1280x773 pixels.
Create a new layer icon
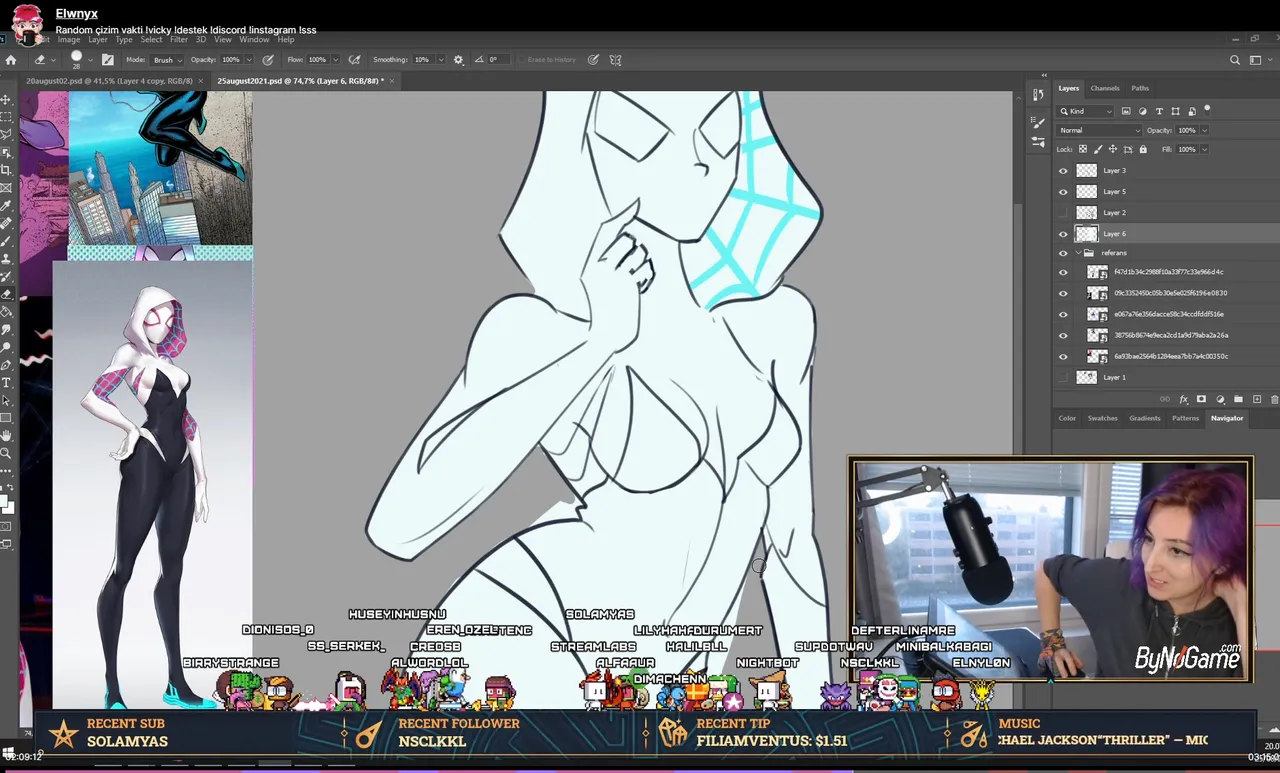pos(1257,399)
